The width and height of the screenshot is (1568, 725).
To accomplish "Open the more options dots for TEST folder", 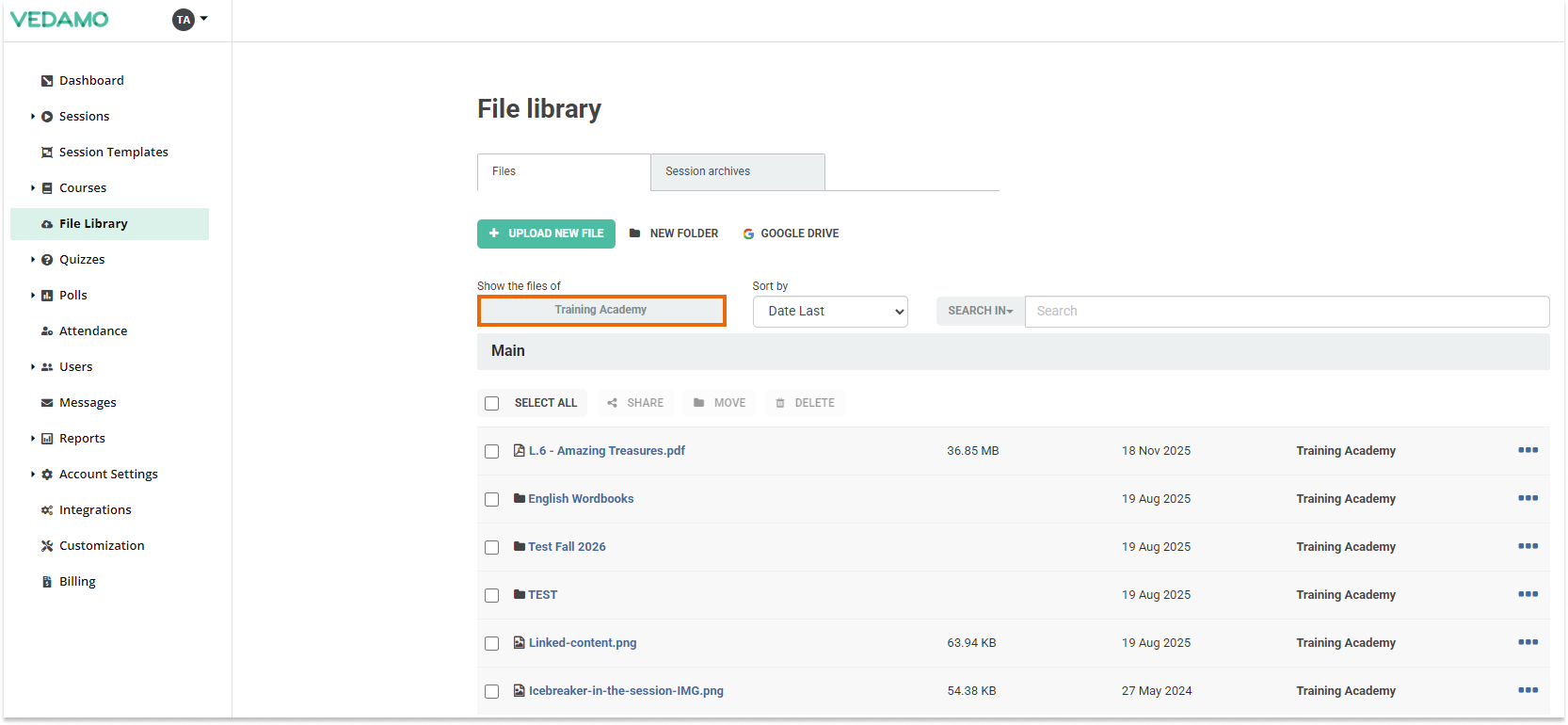I will [1528, 594].
